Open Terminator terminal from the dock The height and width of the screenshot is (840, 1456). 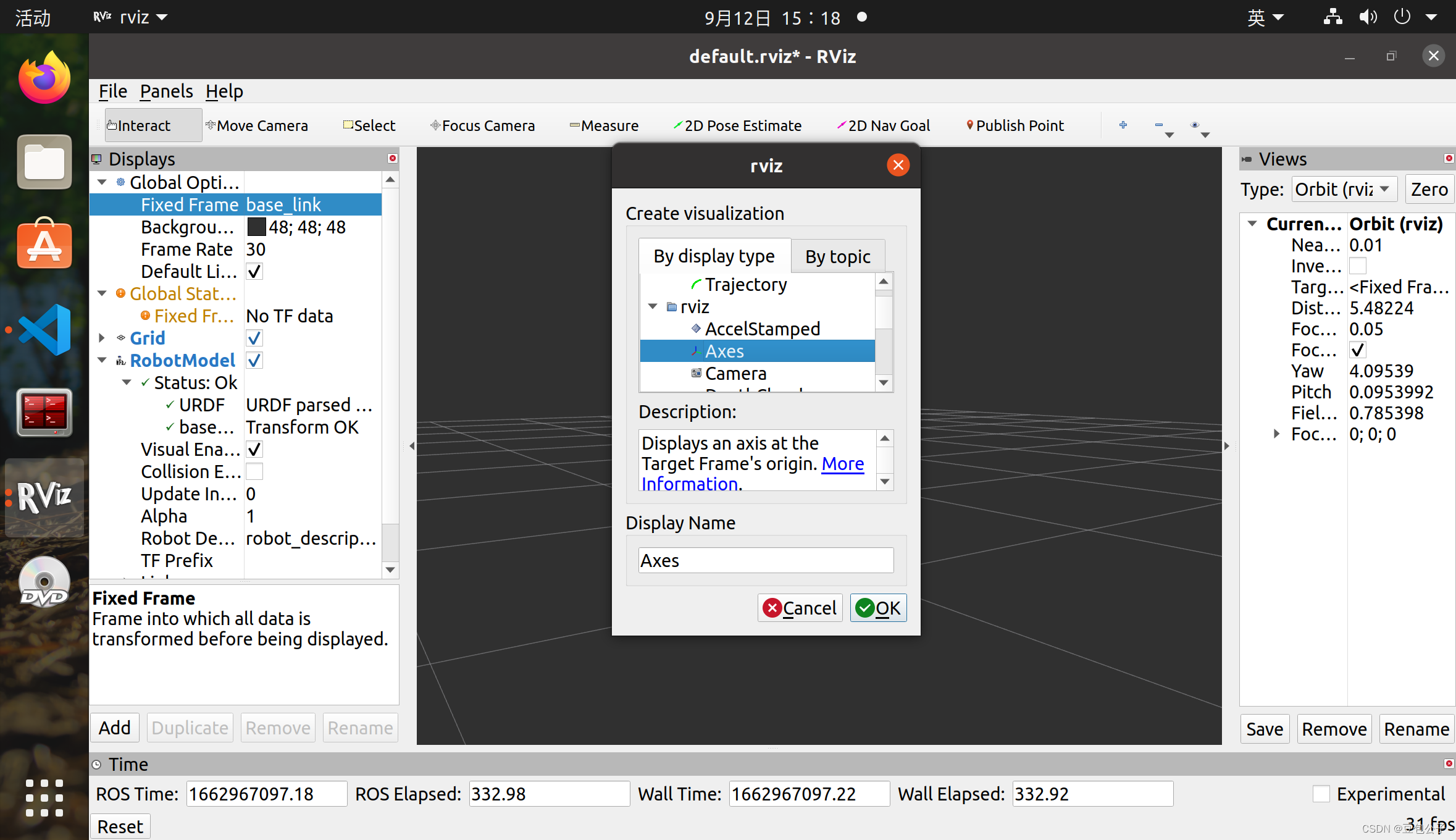(44, 412)
